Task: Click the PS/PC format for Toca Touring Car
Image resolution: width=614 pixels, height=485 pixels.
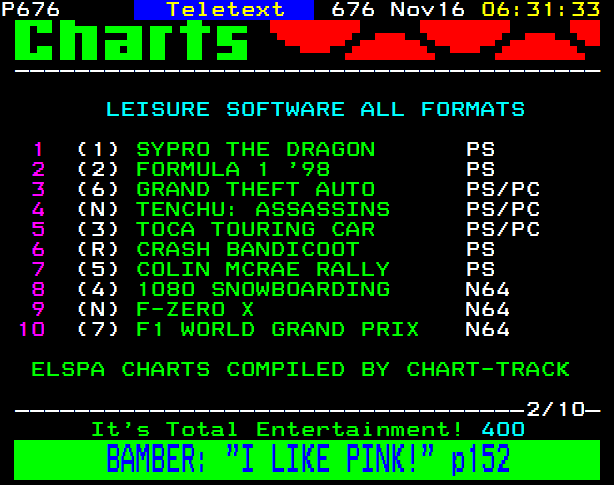Action: [x=503, y=229]
